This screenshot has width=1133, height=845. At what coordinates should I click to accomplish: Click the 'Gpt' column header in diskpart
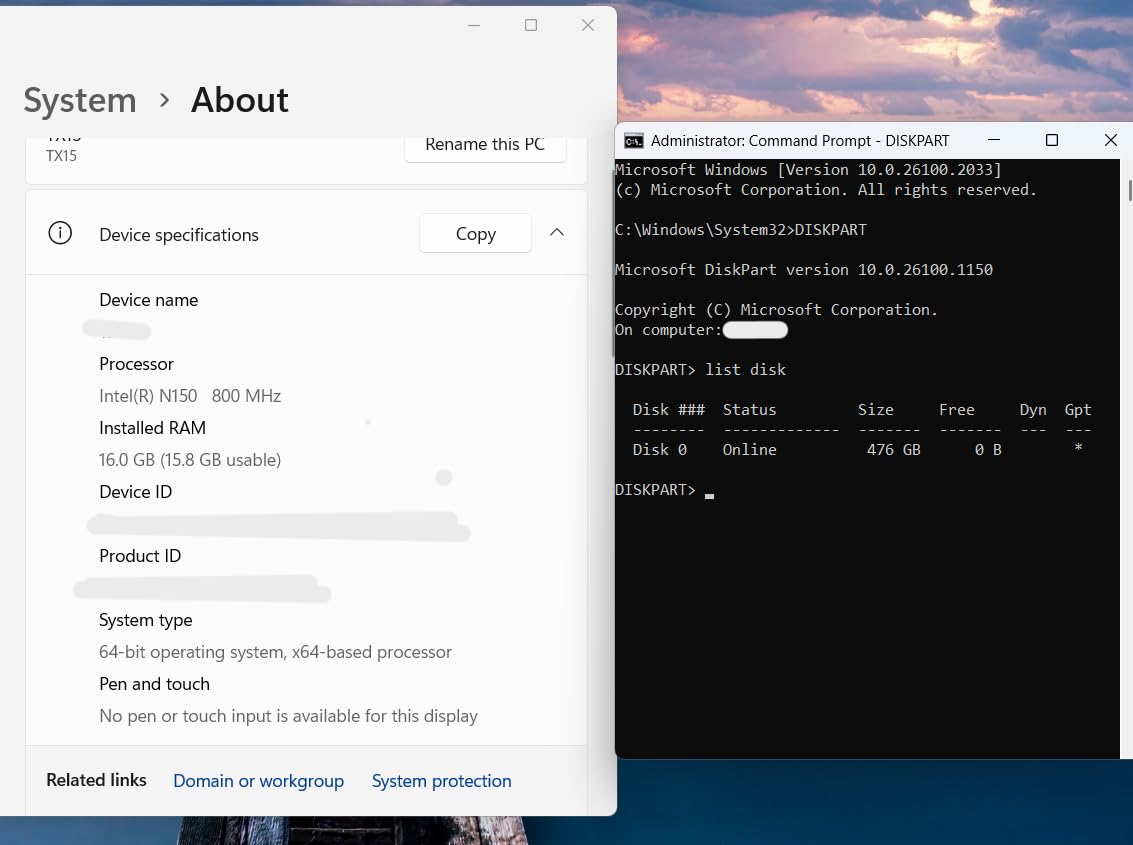click(x=1078, y=410)
